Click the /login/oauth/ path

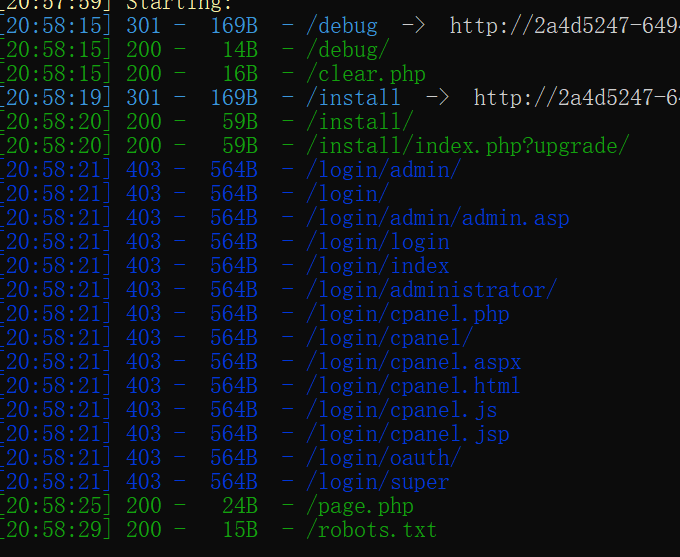[x=383, y=458]
